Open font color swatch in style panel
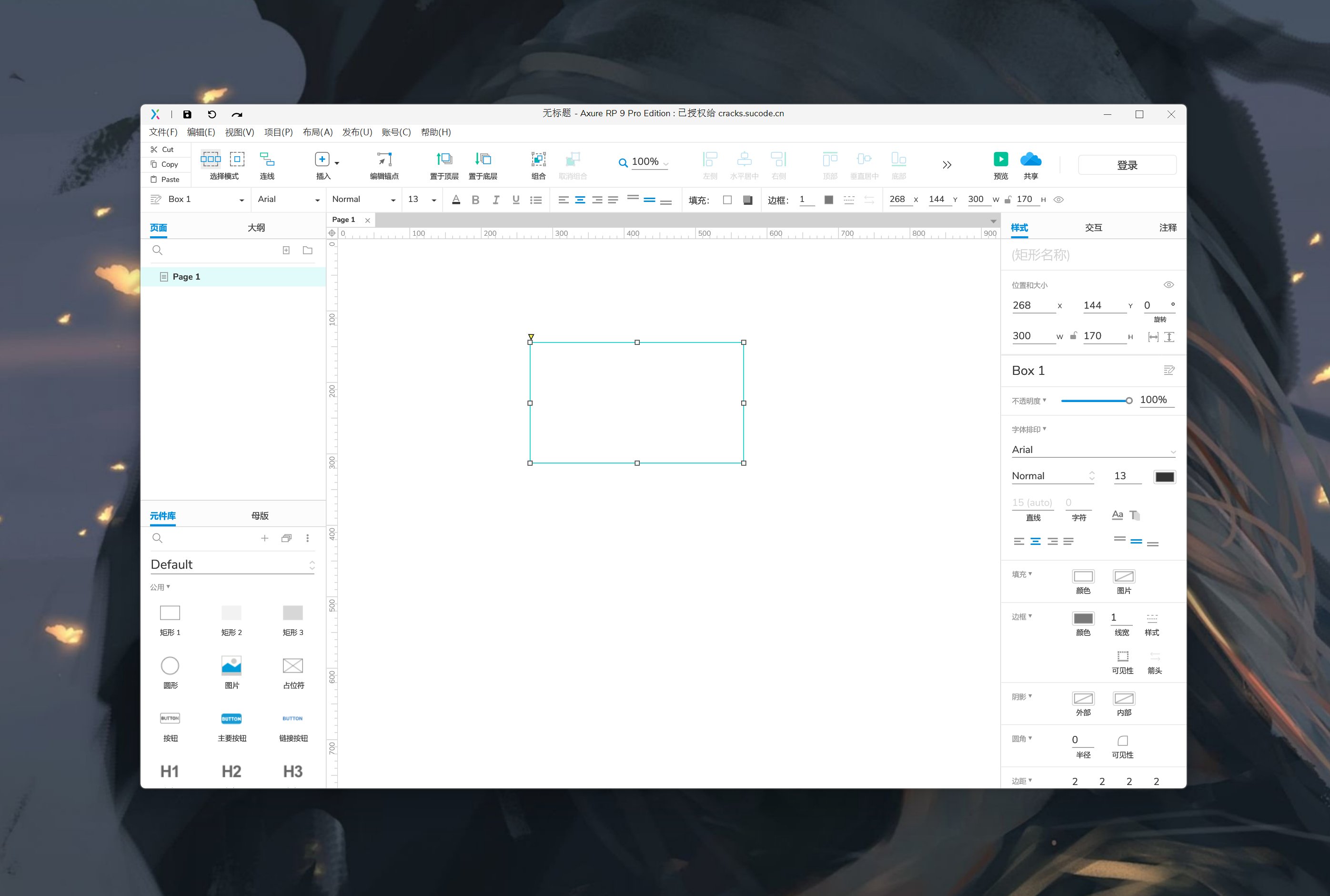The image size is (1330, 896). click(1164, 477)
